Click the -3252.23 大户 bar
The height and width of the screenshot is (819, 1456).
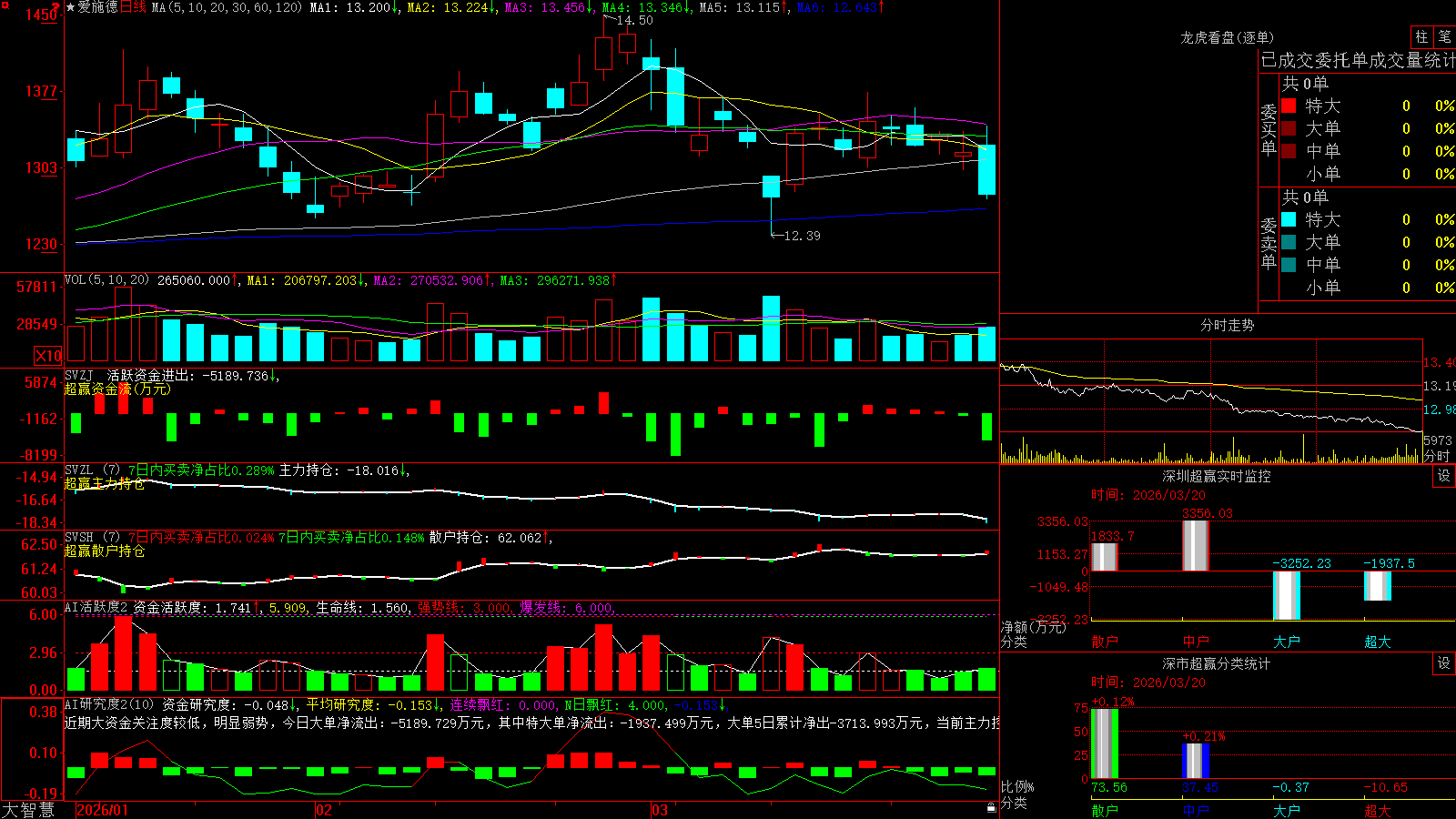pyautogui.click(x=1287, y=595)
